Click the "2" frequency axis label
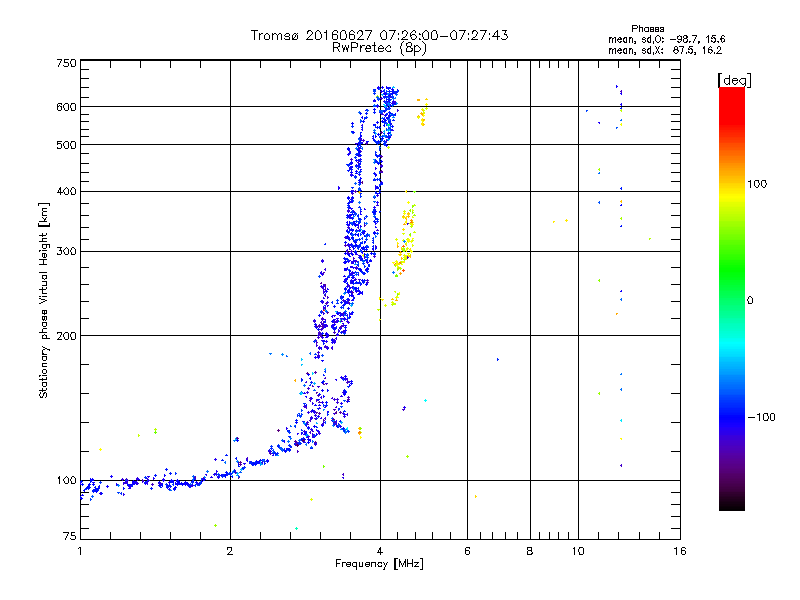The width and height of the screenshot is (800, 600). 230,551
